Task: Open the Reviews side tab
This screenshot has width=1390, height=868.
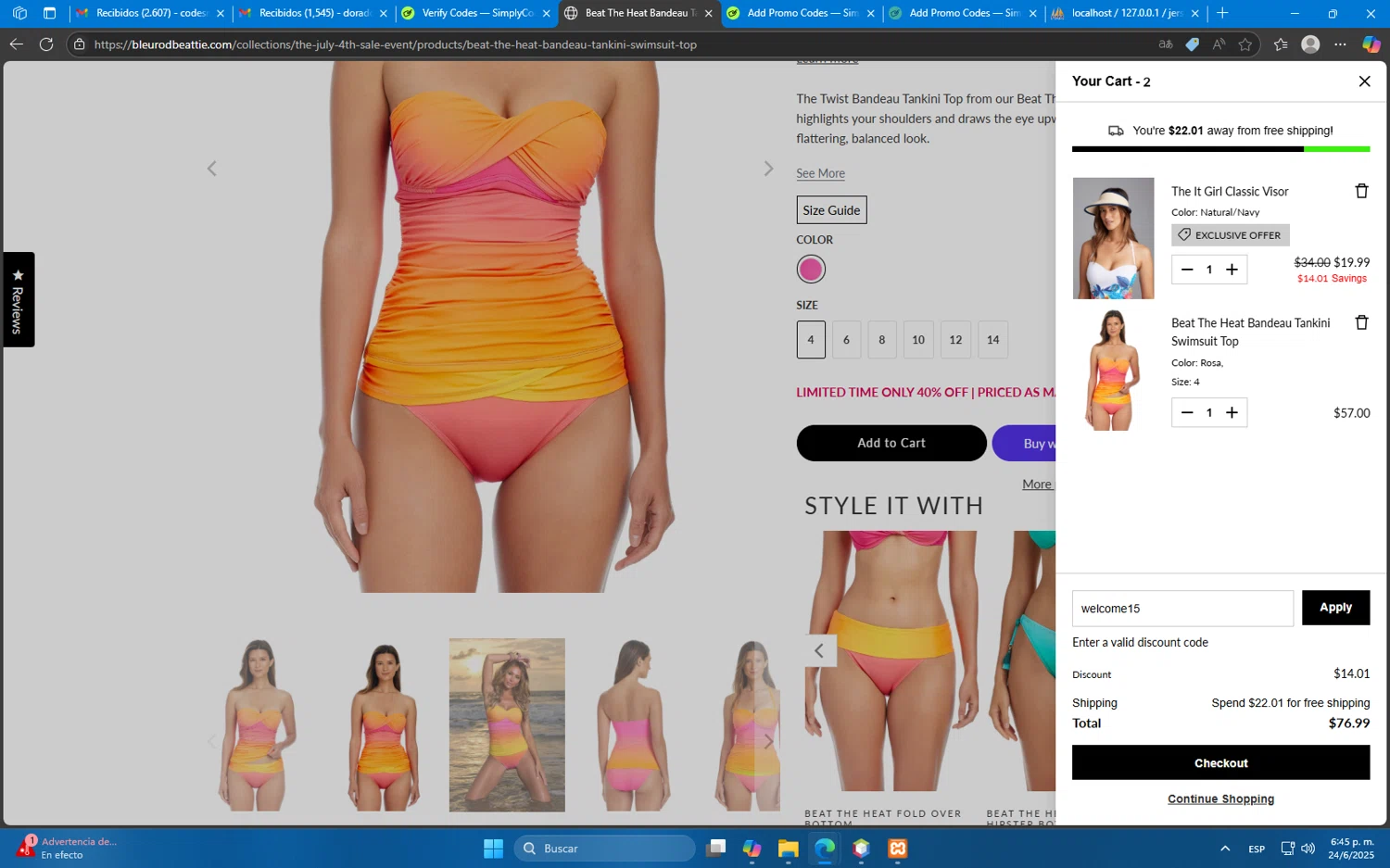Action: (x=18, y=299)
